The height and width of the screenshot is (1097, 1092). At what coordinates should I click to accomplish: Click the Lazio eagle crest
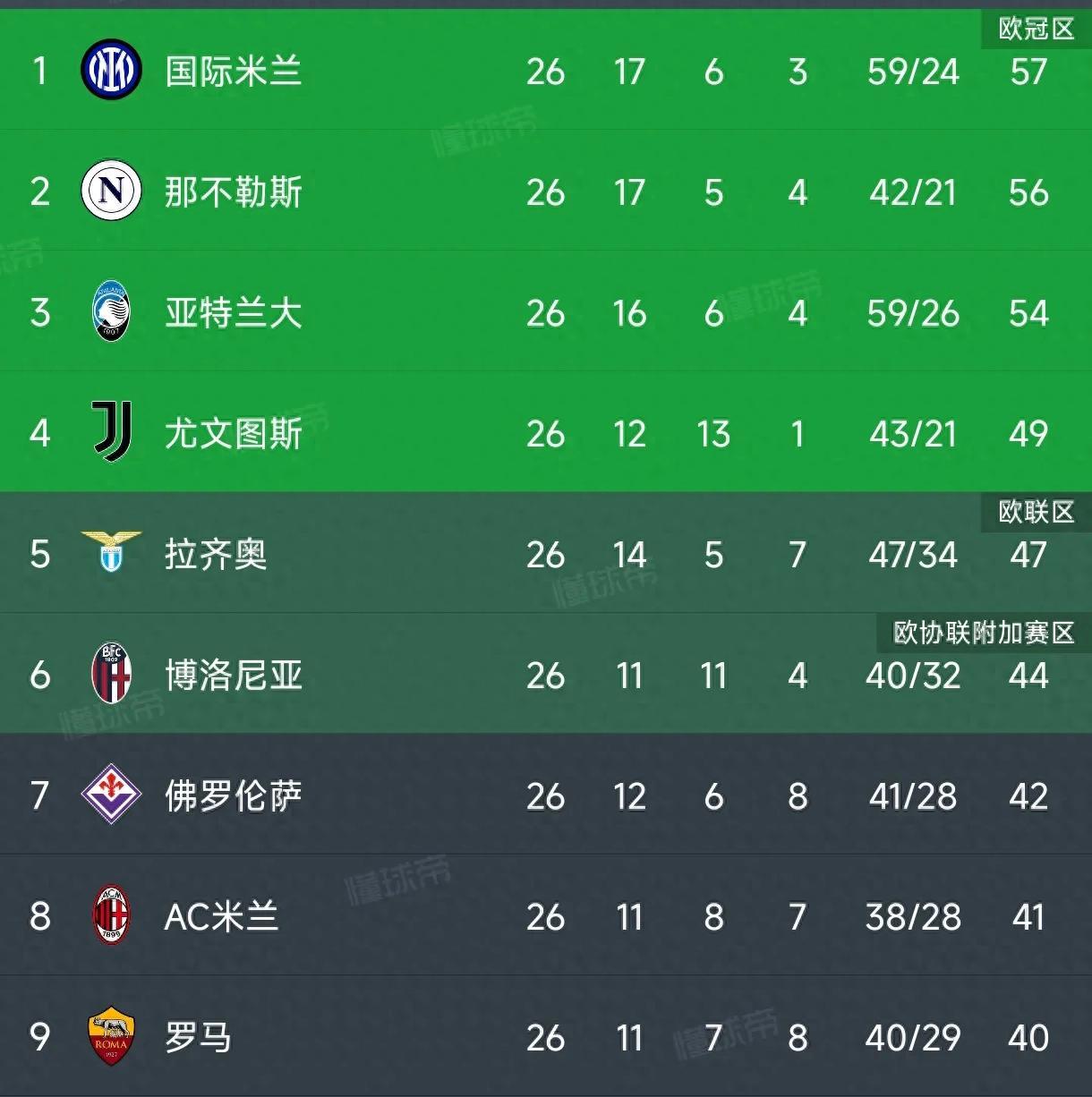click(x=112, y=551)
